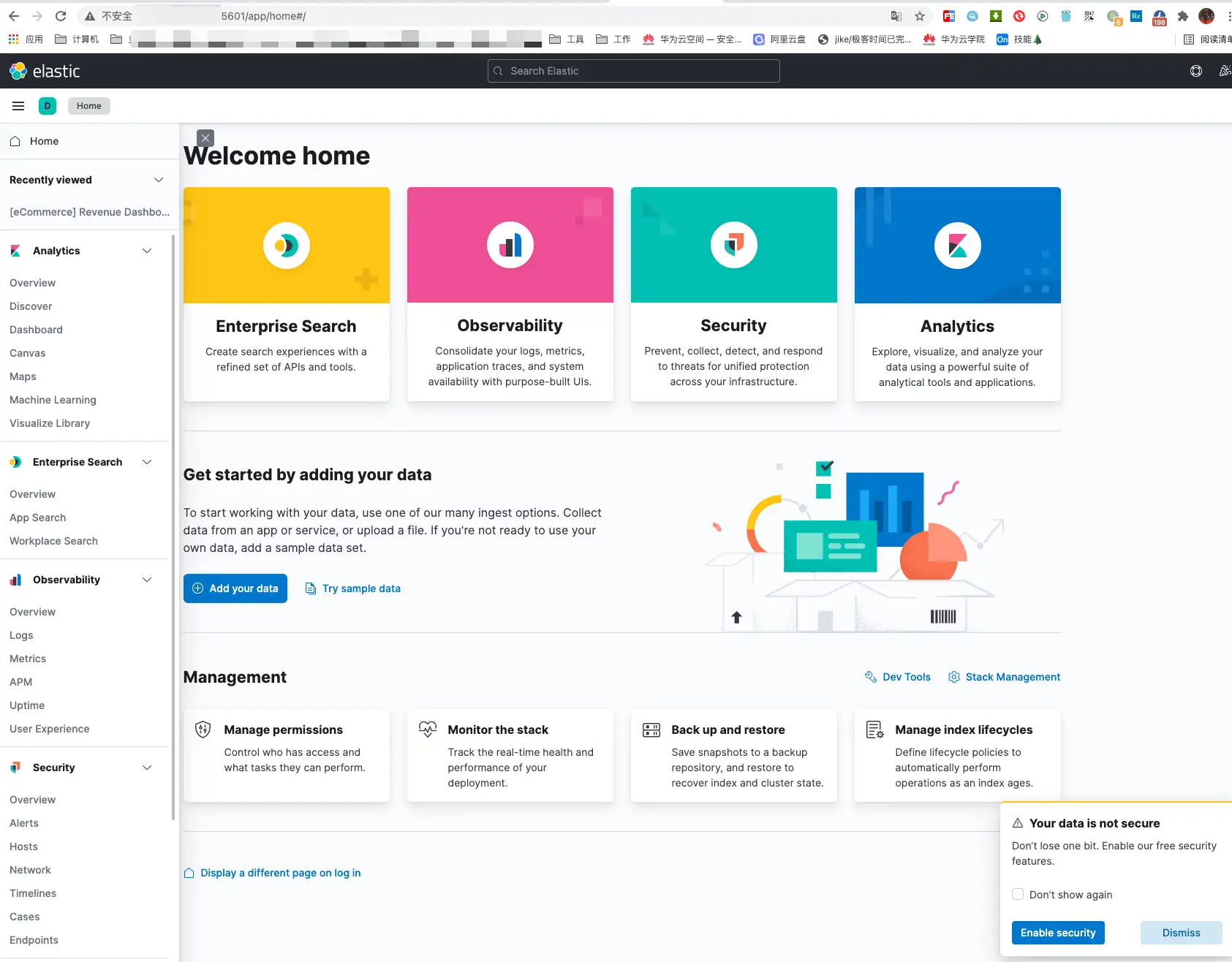Viewport: 1232px width, 962px height.
Task: Open Metrics under Observability
Action: (28, 659)
